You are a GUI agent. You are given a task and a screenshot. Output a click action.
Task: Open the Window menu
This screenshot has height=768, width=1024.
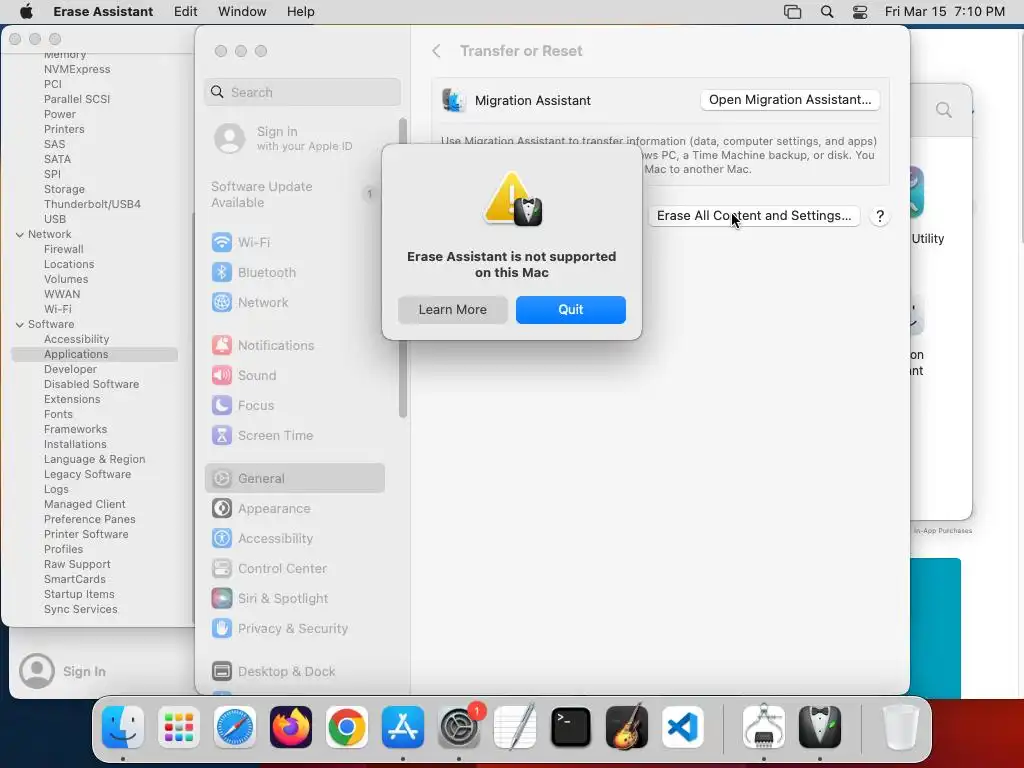(x=242, y=12)
